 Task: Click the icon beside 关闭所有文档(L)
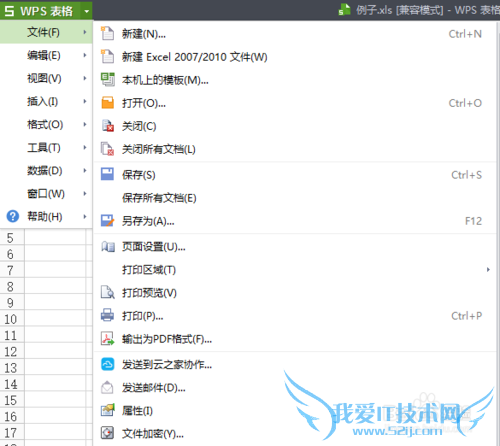(x=107, y=149)
